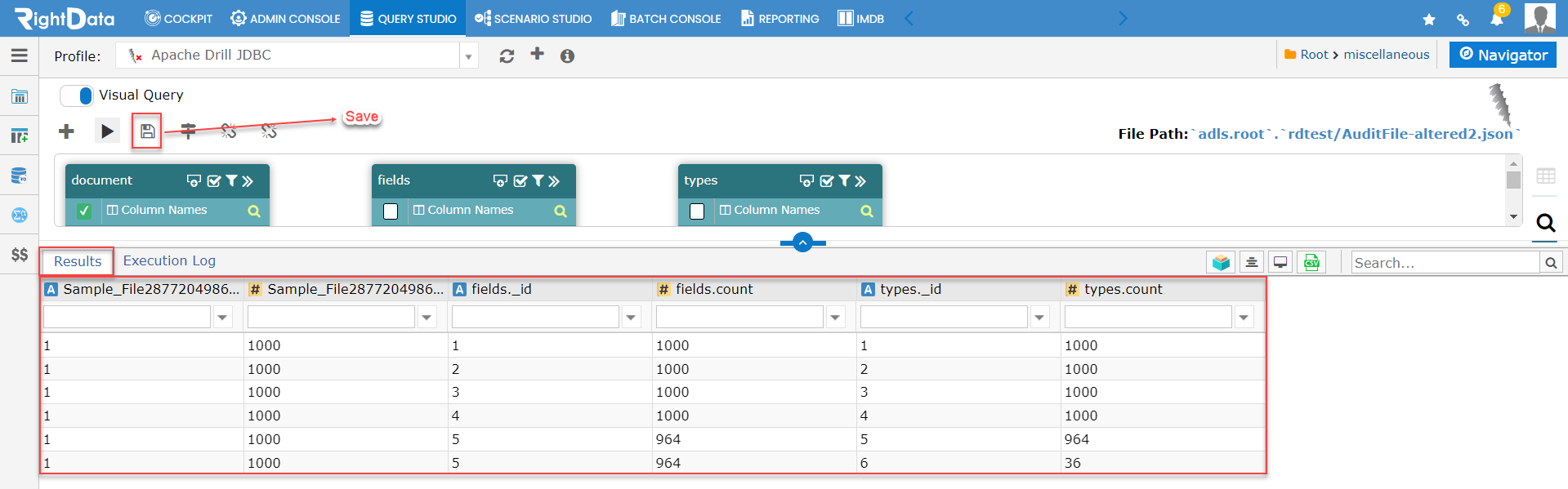
Task: Click the favorites star icon
Action: tap(1428, 20)
